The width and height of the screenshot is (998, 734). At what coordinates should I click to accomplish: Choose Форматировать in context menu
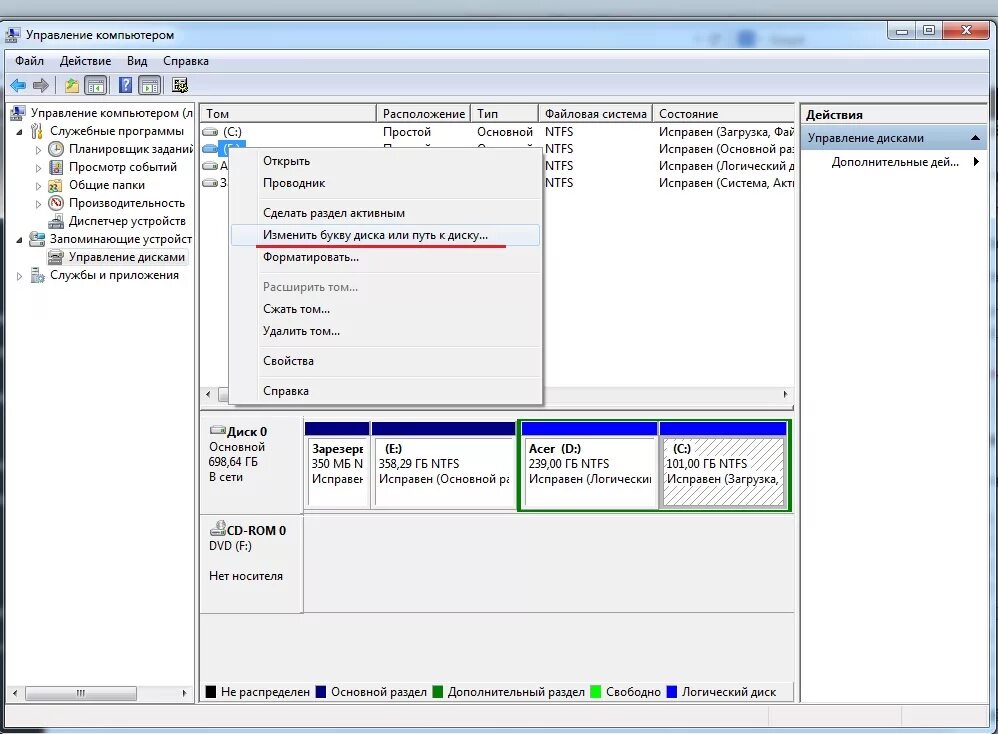point(385,257)
